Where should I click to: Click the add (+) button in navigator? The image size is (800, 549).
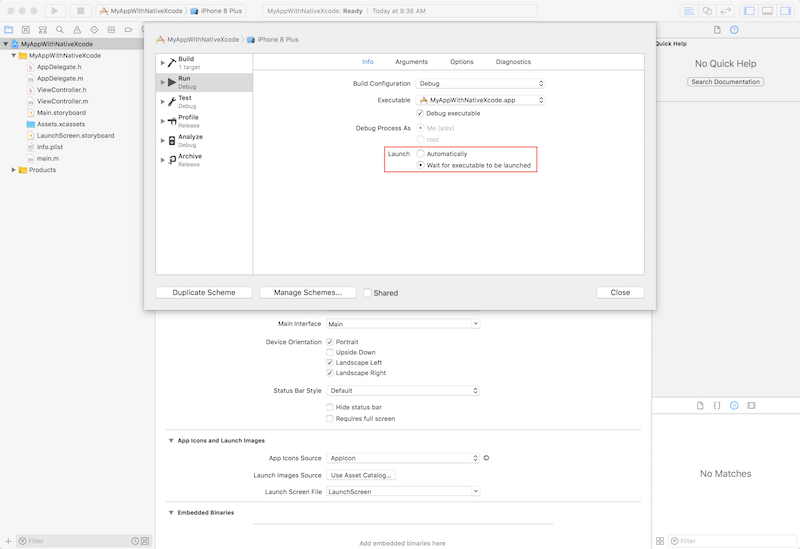pyautogui.click(x=8, y=541)
